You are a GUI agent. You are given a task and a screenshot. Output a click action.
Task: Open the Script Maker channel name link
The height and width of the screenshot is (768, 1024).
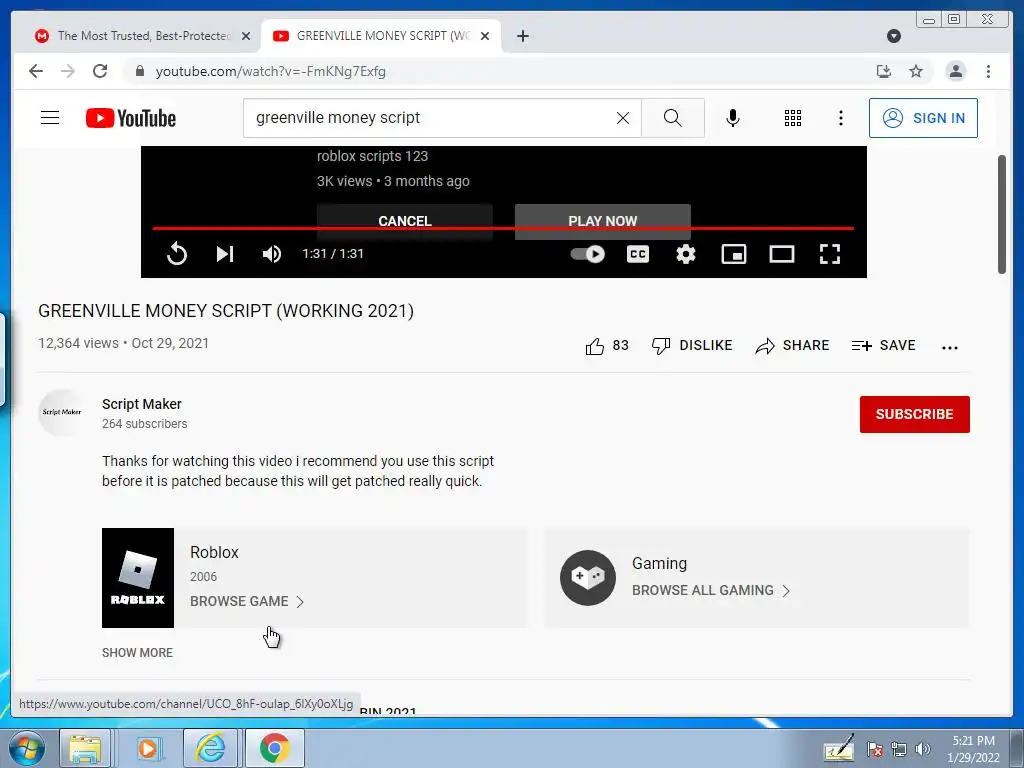142,404
